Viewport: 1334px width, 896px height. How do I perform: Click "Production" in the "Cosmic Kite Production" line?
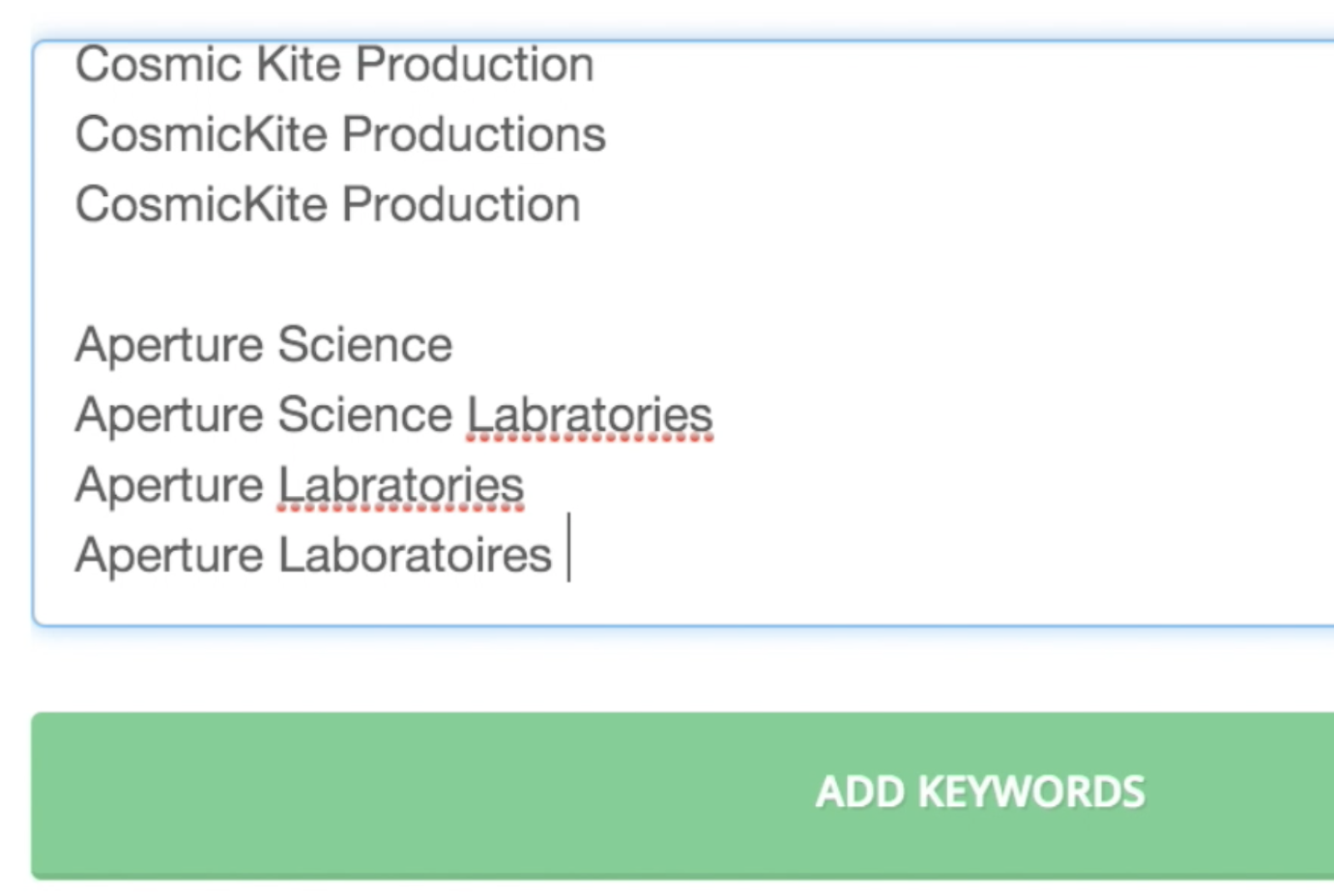point(475,65)
